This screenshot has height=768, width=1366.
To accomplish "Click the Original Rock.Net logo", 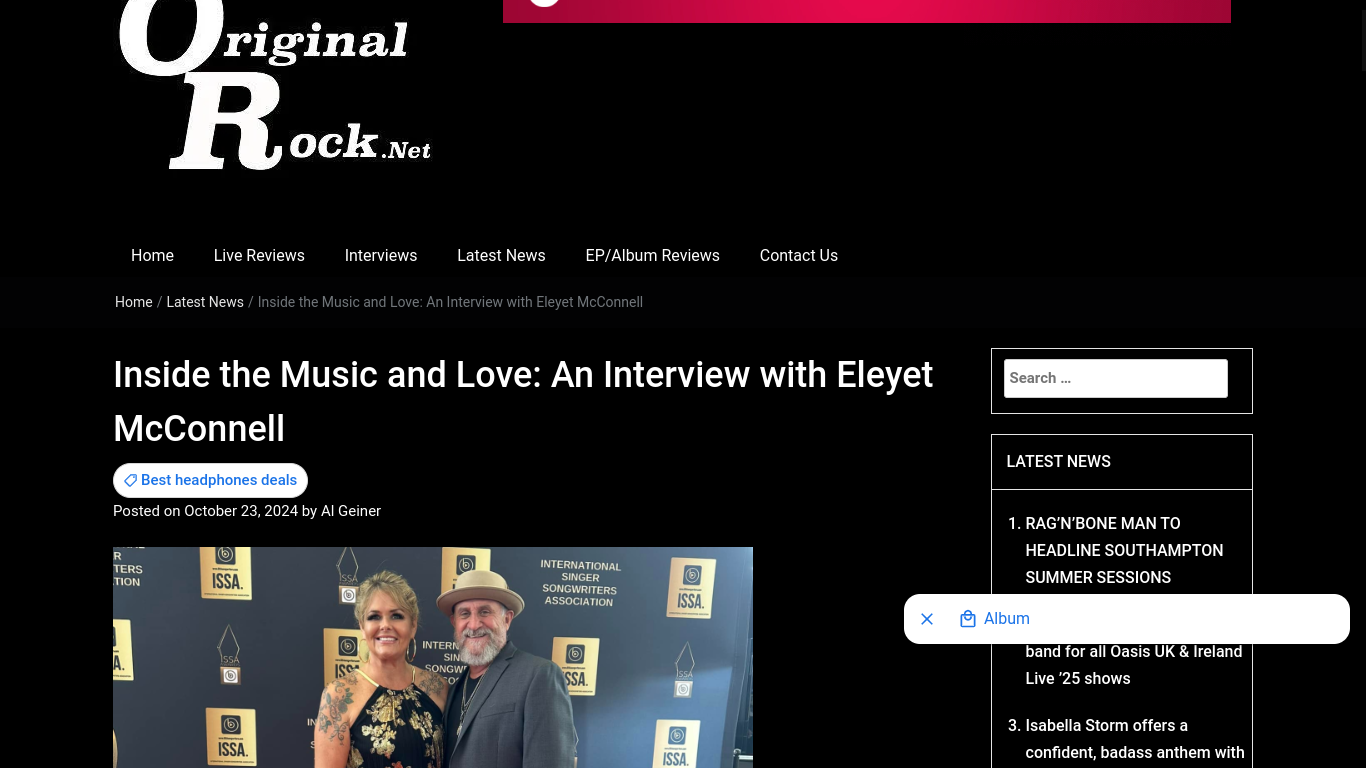I will [275, 85].
